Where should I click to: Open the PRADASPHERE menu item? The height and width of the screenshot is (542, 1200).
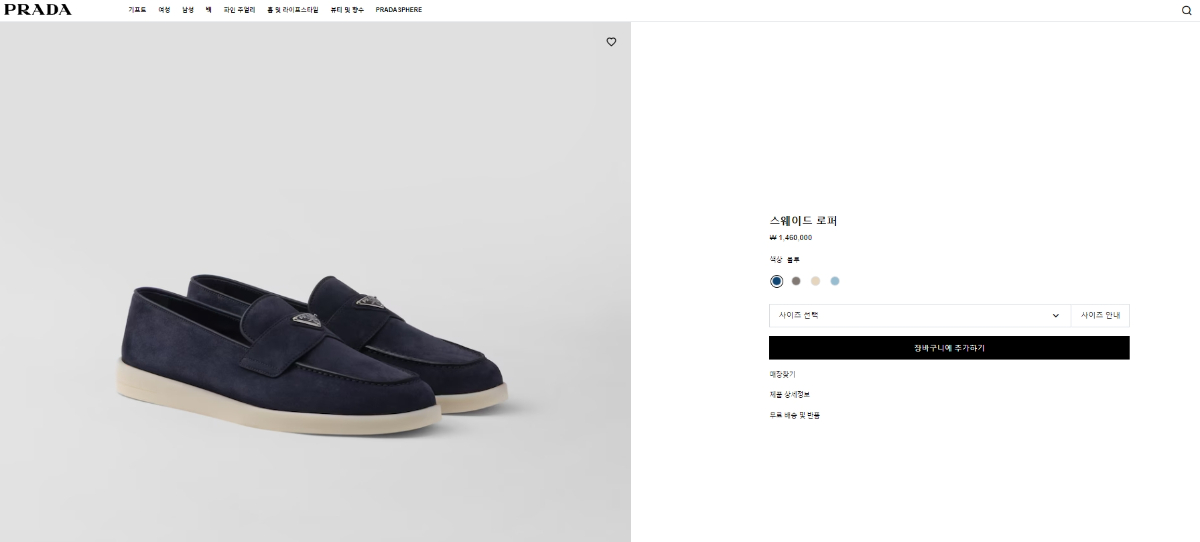pos(399,10)
